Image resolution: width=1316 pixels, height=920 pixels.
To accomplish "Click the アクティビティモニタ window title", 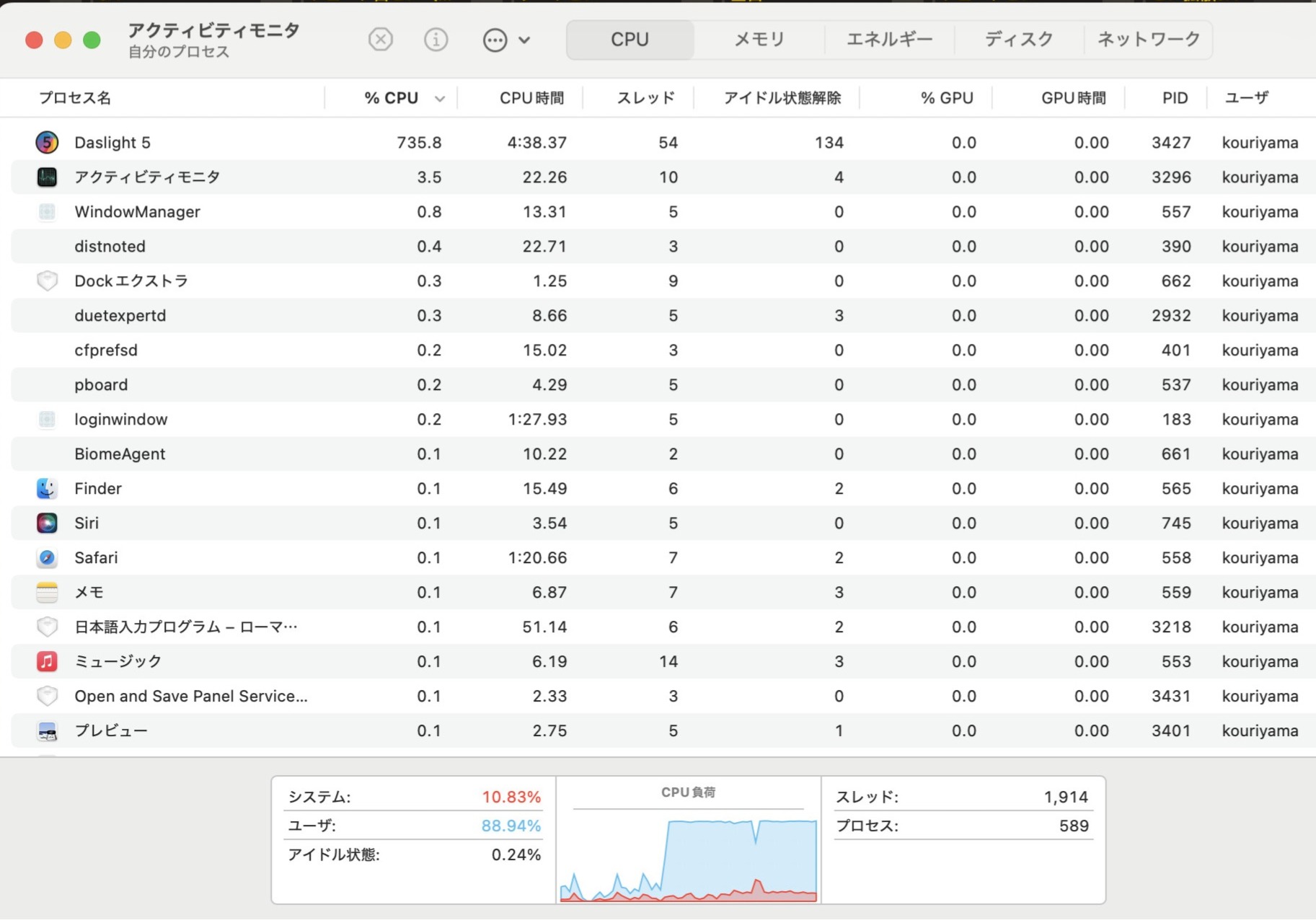I will [x=213, y=30].
